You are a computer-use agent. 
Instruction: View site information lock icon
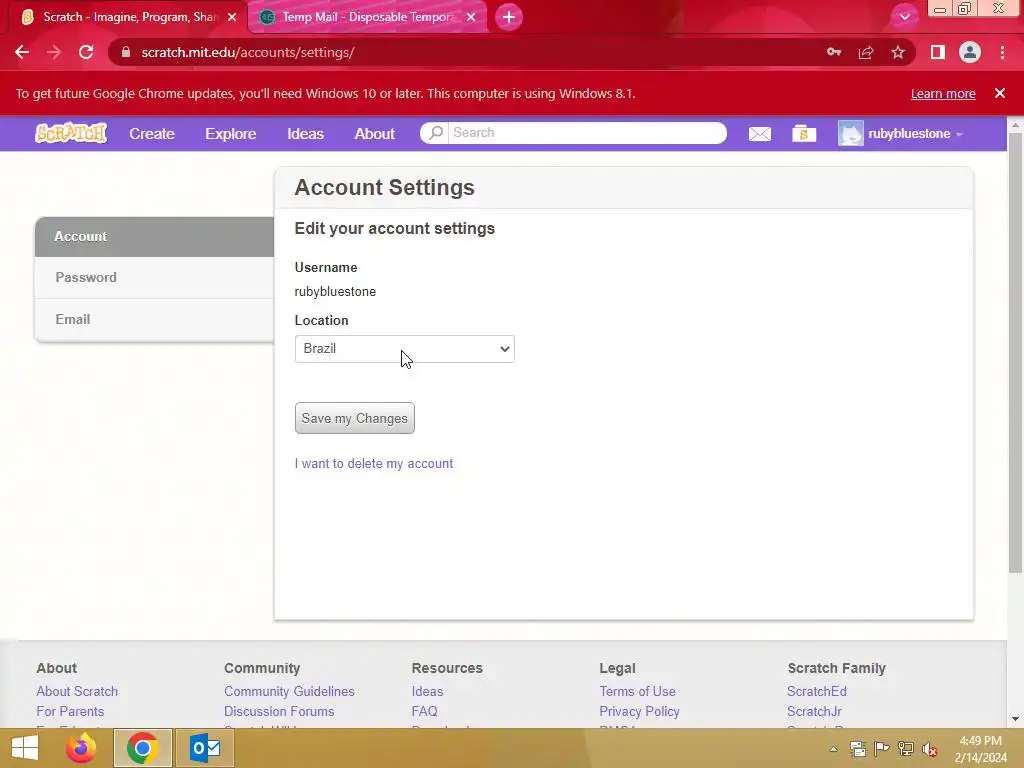126,52
